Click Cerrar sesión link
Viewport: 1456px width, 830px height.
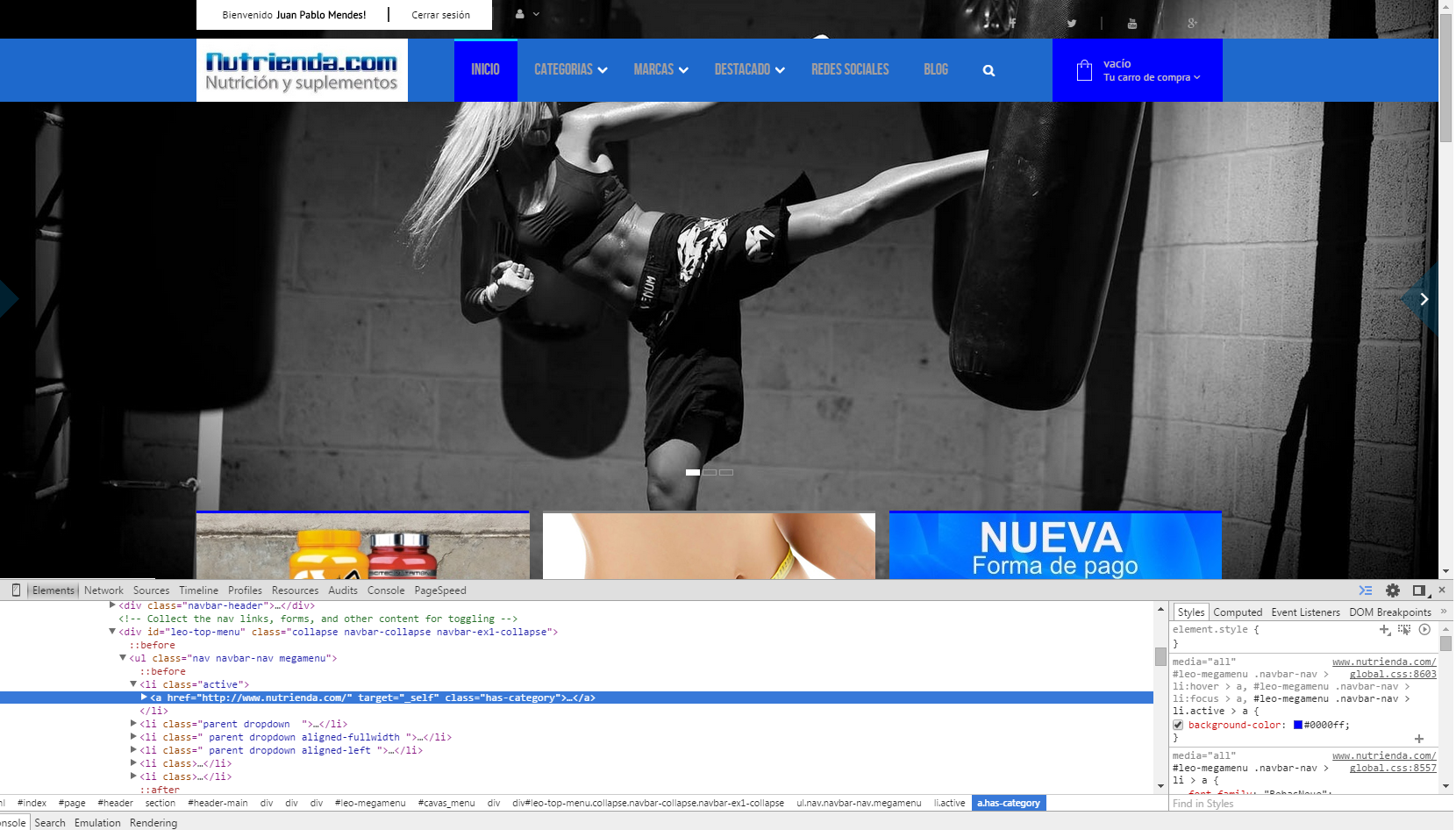coord(440,15)
